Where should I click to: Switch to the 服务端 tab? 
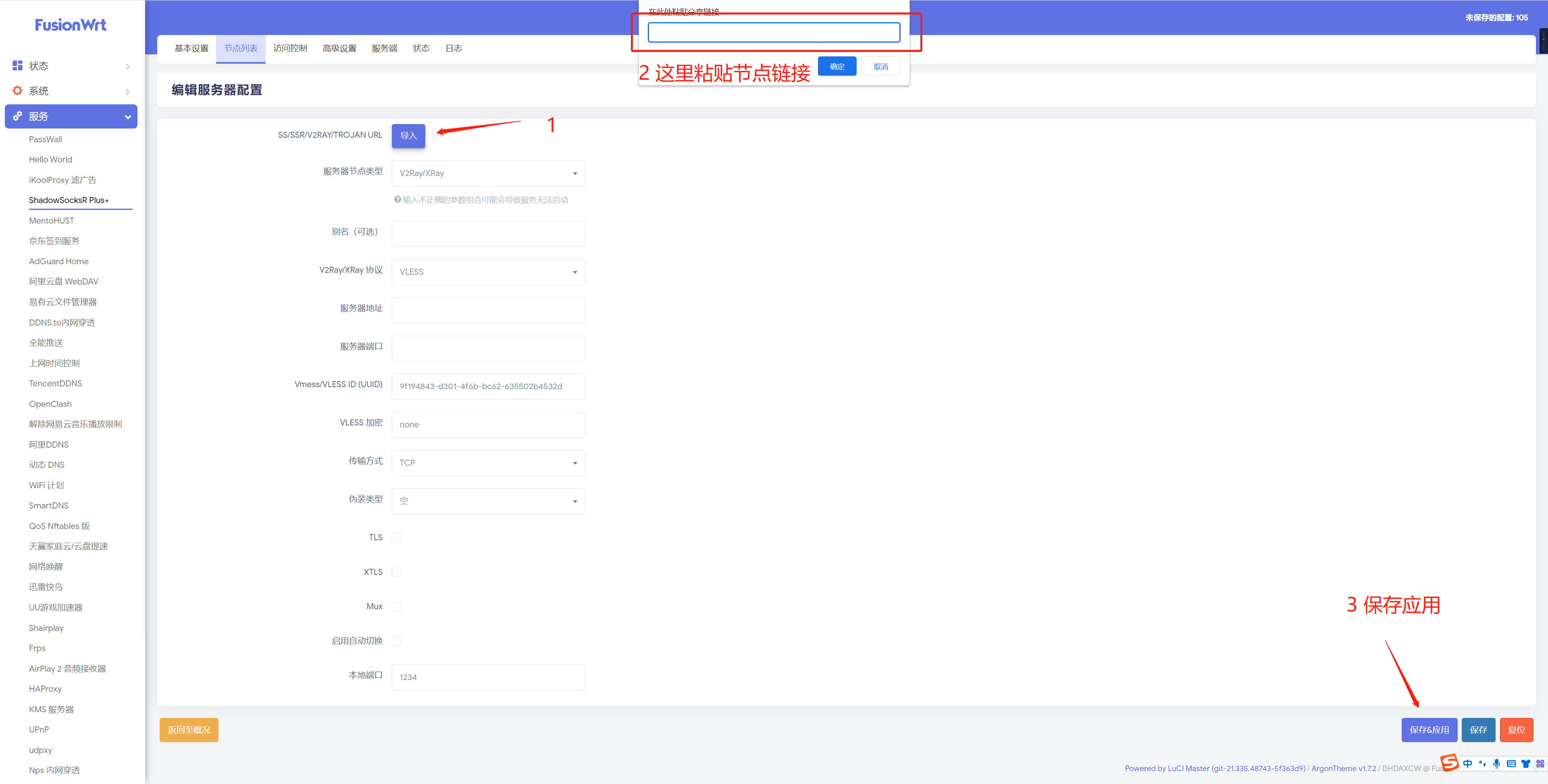384,48
